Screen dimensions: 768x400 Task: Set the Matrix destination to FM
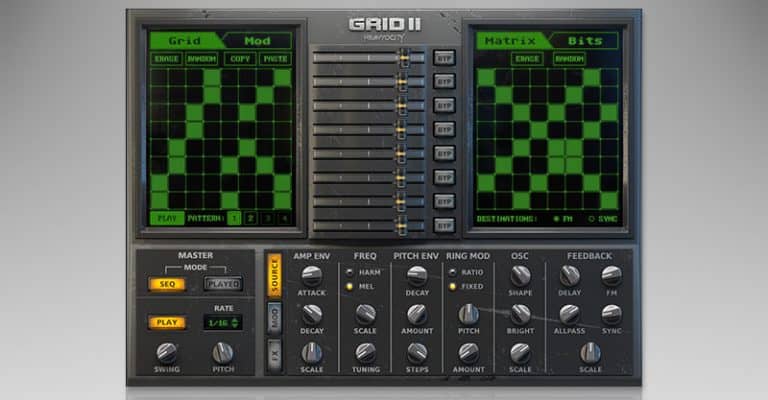coord(563,219)
